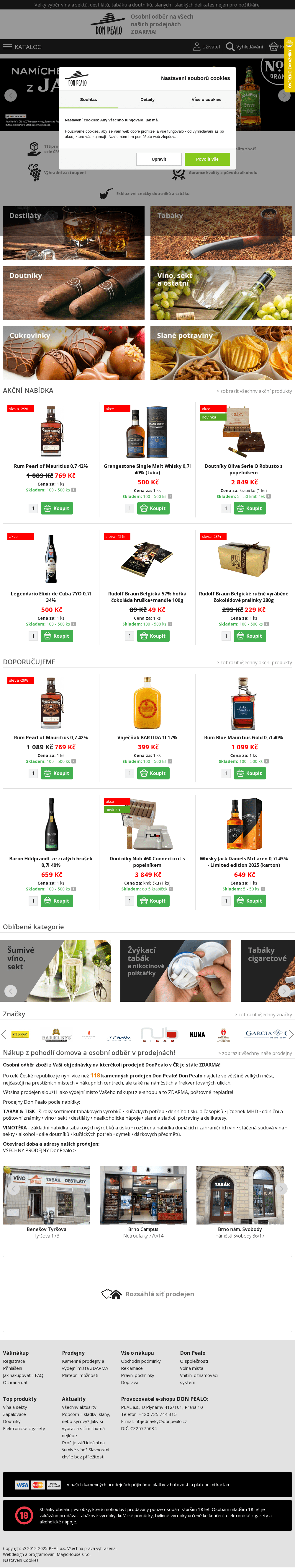295x1568 pixels.
Task: Click the KUNA brand logo
Action: [x=197, y=1034]
